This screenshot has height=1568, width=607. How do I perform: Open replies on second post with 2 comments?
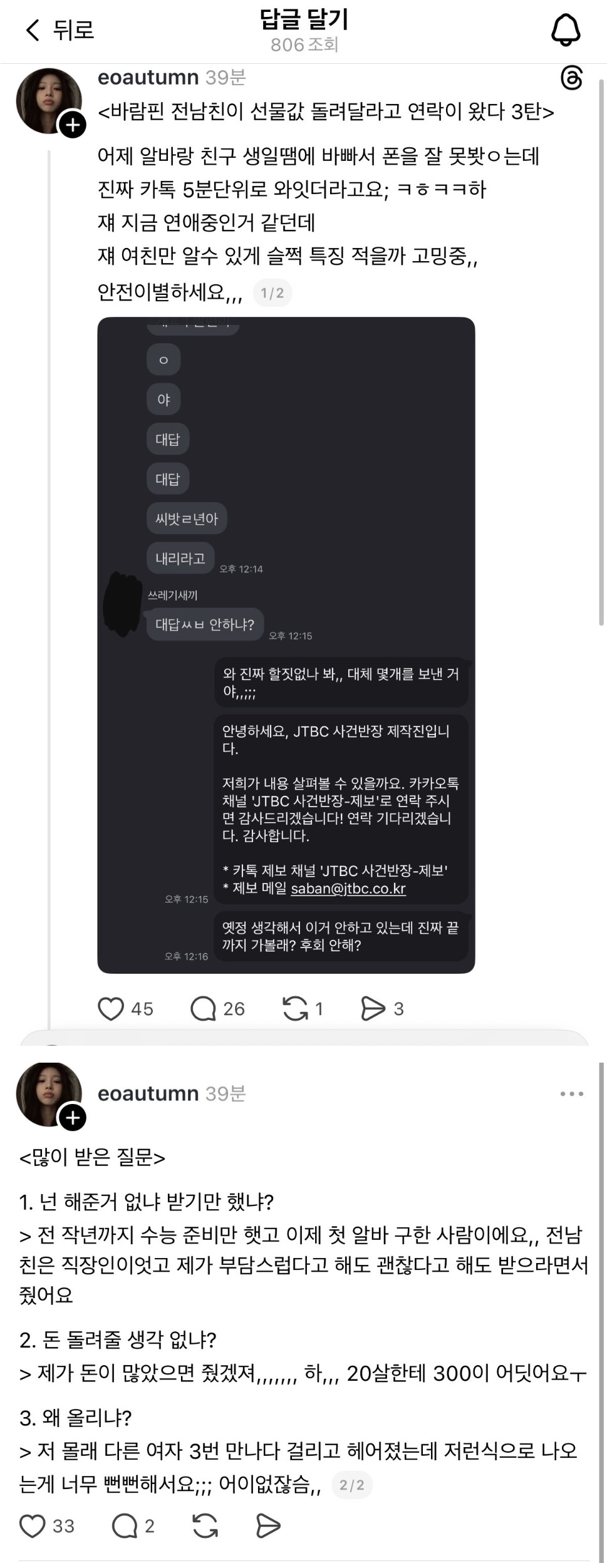tap(125, 1526)
